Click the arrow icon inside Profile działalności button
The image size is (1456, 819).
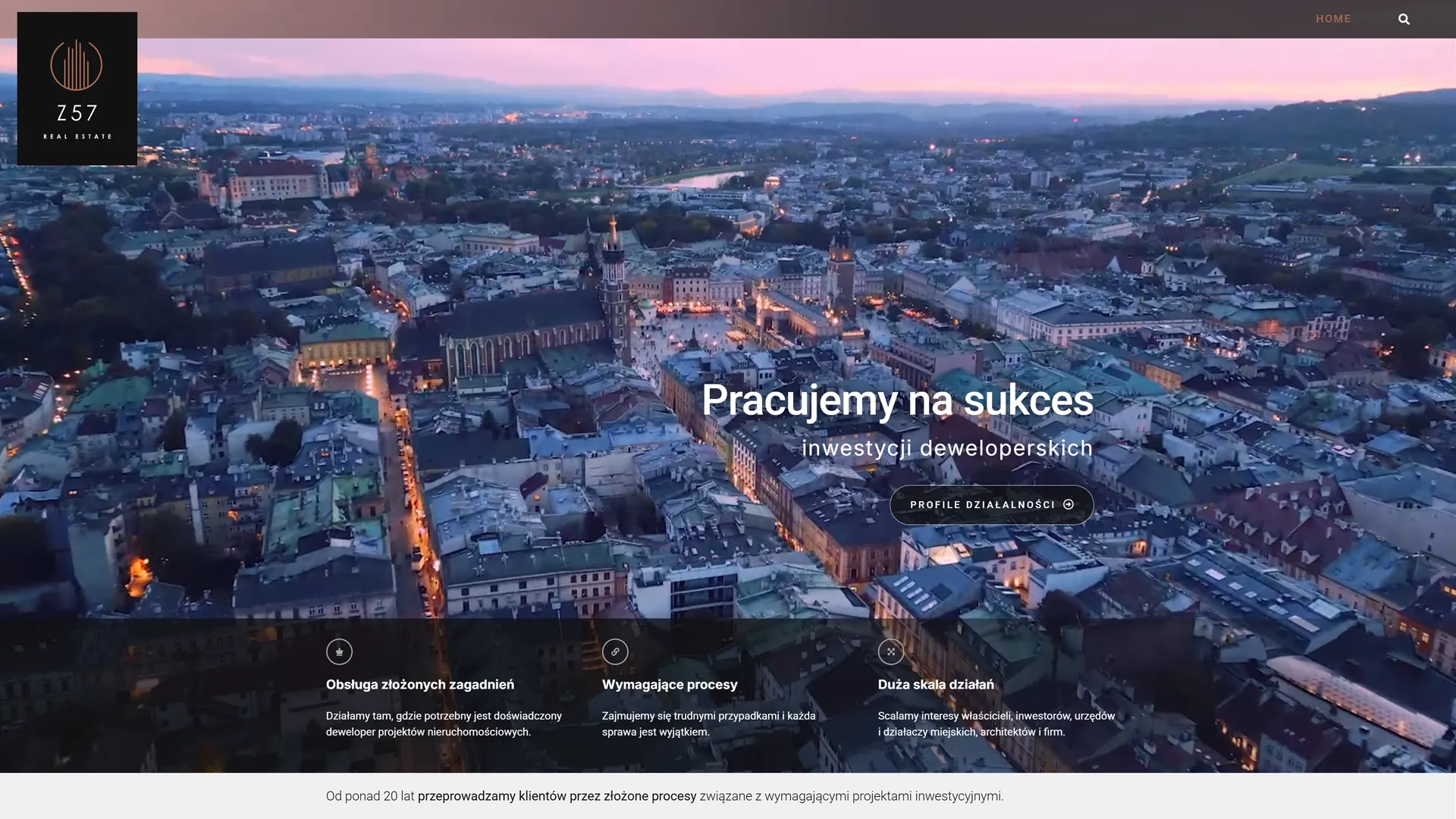(x=1068, y=504)
